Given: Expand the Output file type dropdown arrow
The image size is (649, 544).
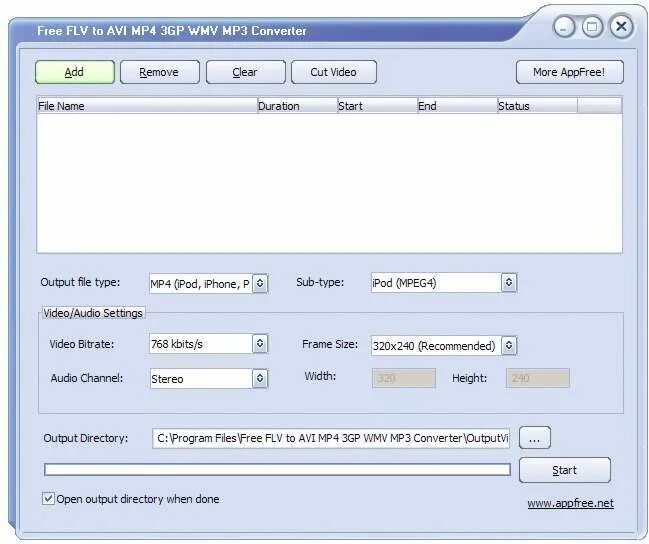Looking at the screenshot, I should (x=260, y=283).
